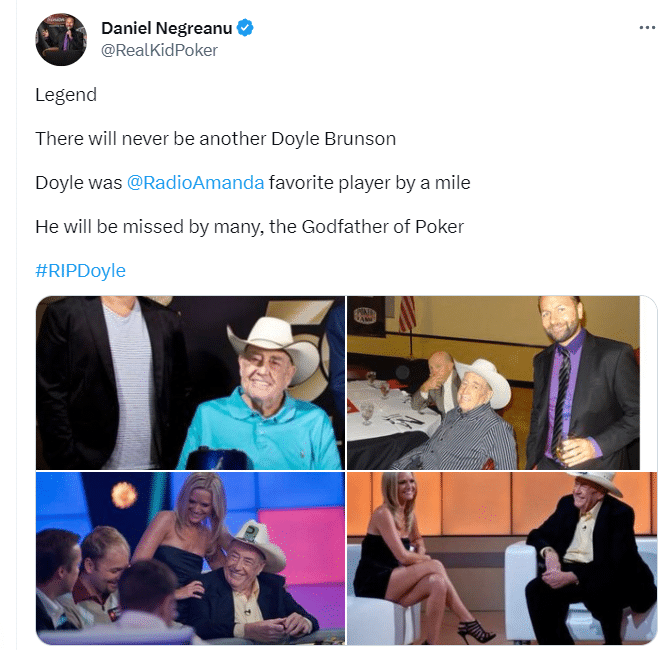Screen dimensions: 663x650
Task: Open the Daniel Negreanu display name profile link
Action: coord(167,28)
